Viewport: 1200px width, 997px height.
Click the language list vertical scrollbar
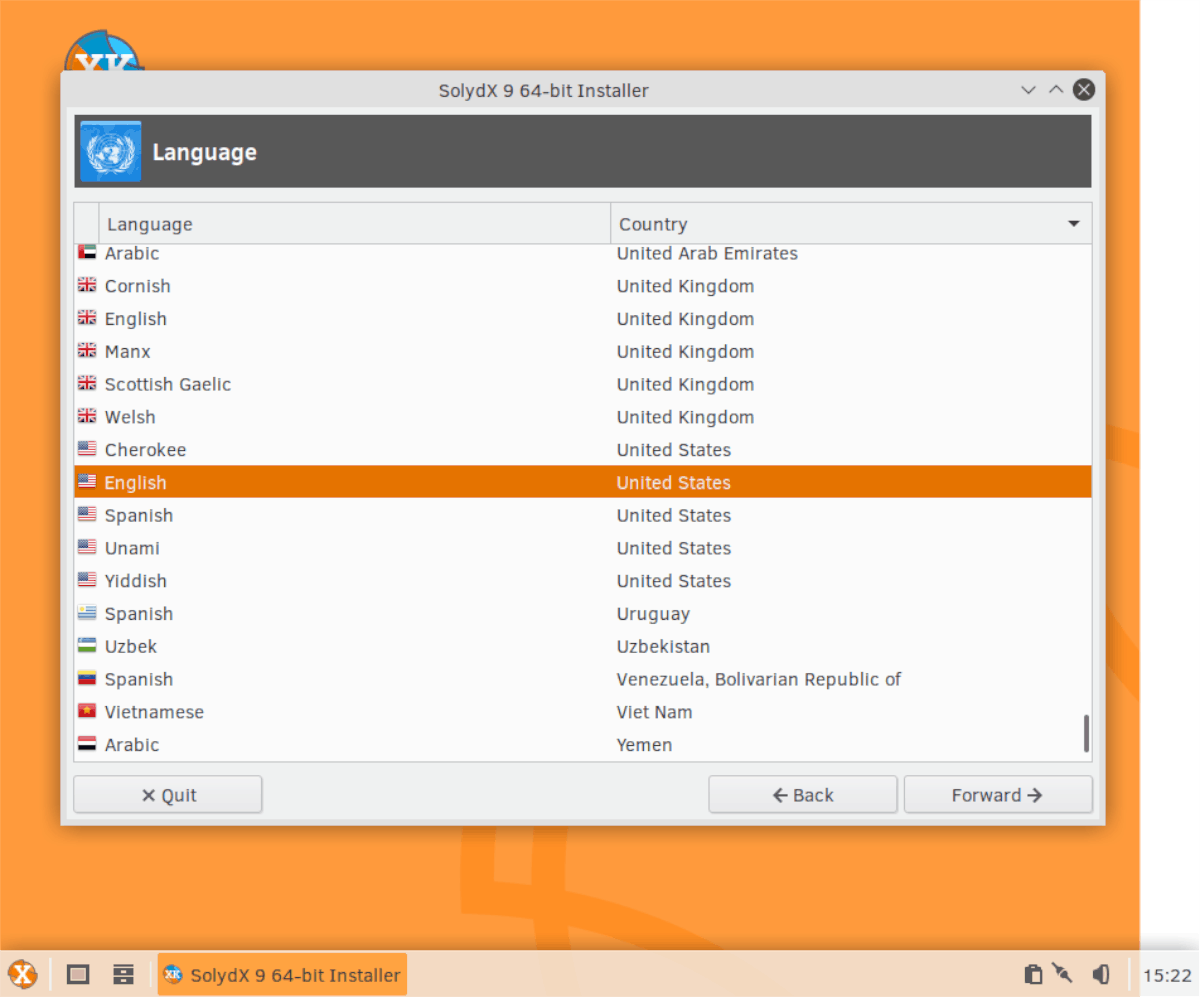click(x=1086, y=733)
